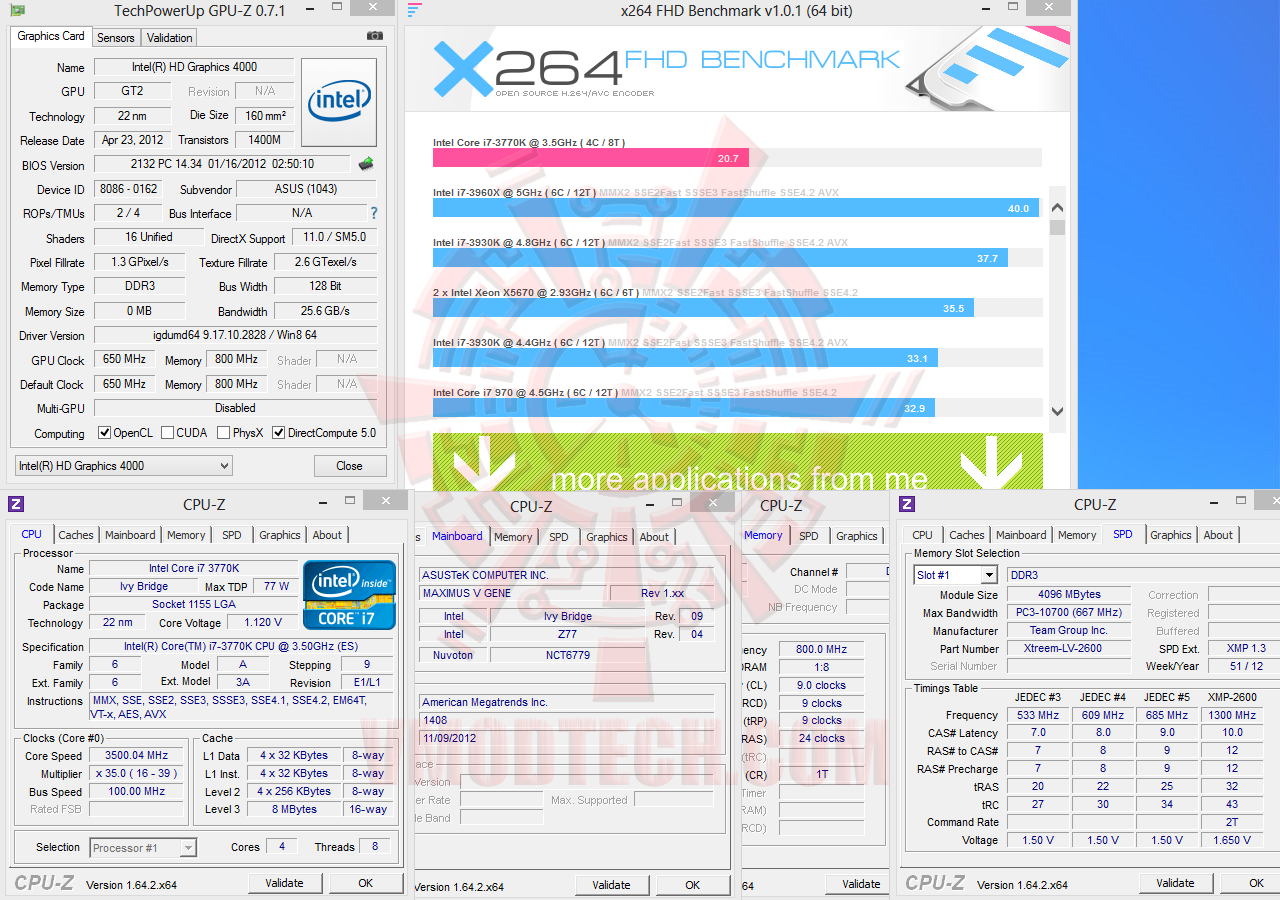1280x900 pixels.
Task: Click the "Socket 1155 LGA" package value
Action: click(x=192, y=604)
